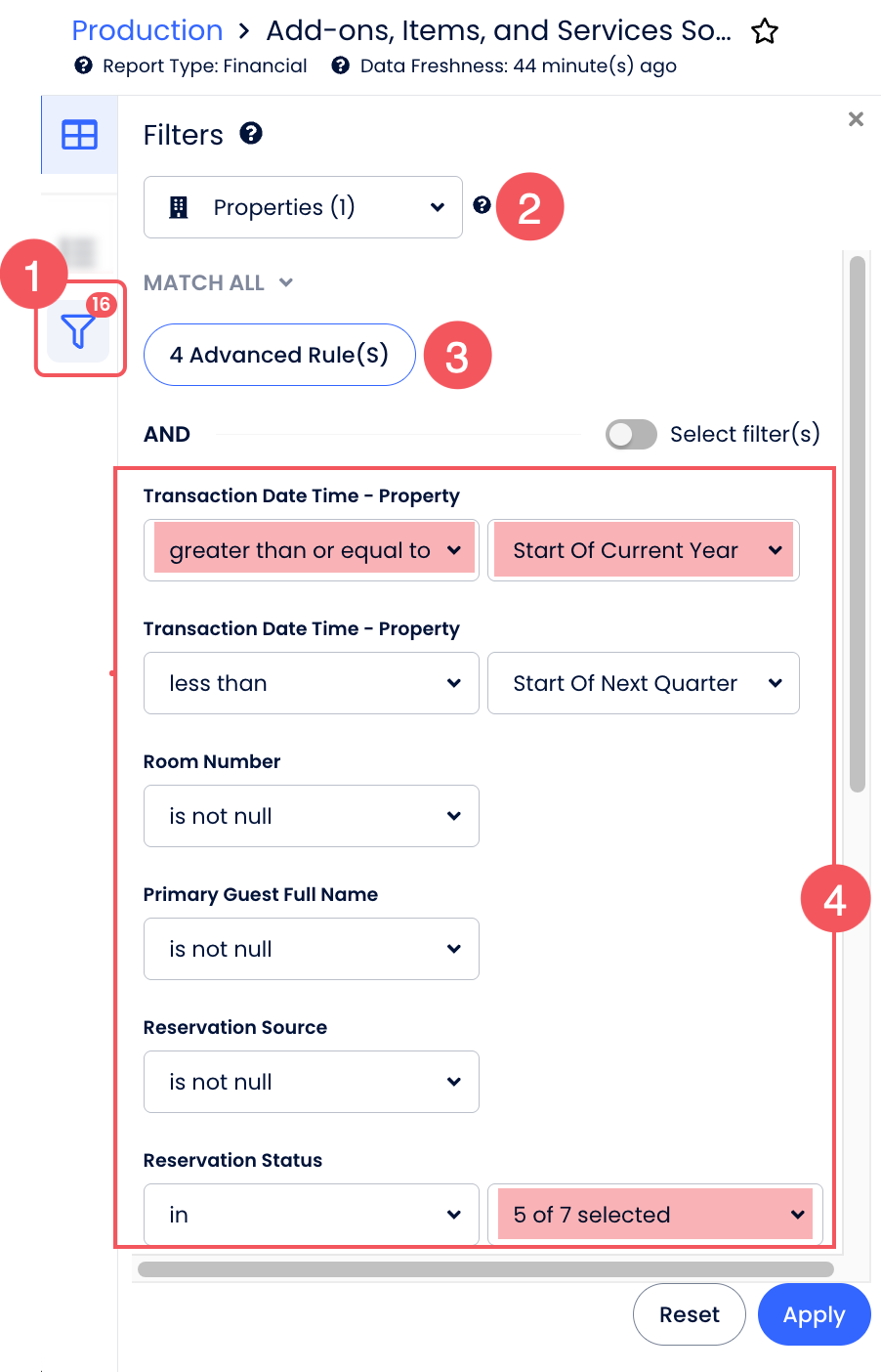Open Reservation Status '5 of 7 selected' dropdown
This screenshot has height=1372, width=881.
[654, 1215]
